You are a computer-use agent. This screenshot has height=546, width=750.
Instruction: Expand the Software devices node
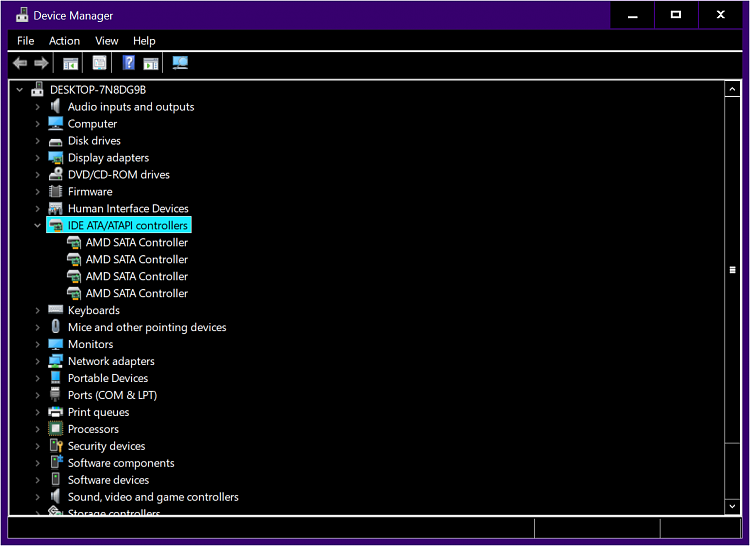coord(37,480)
